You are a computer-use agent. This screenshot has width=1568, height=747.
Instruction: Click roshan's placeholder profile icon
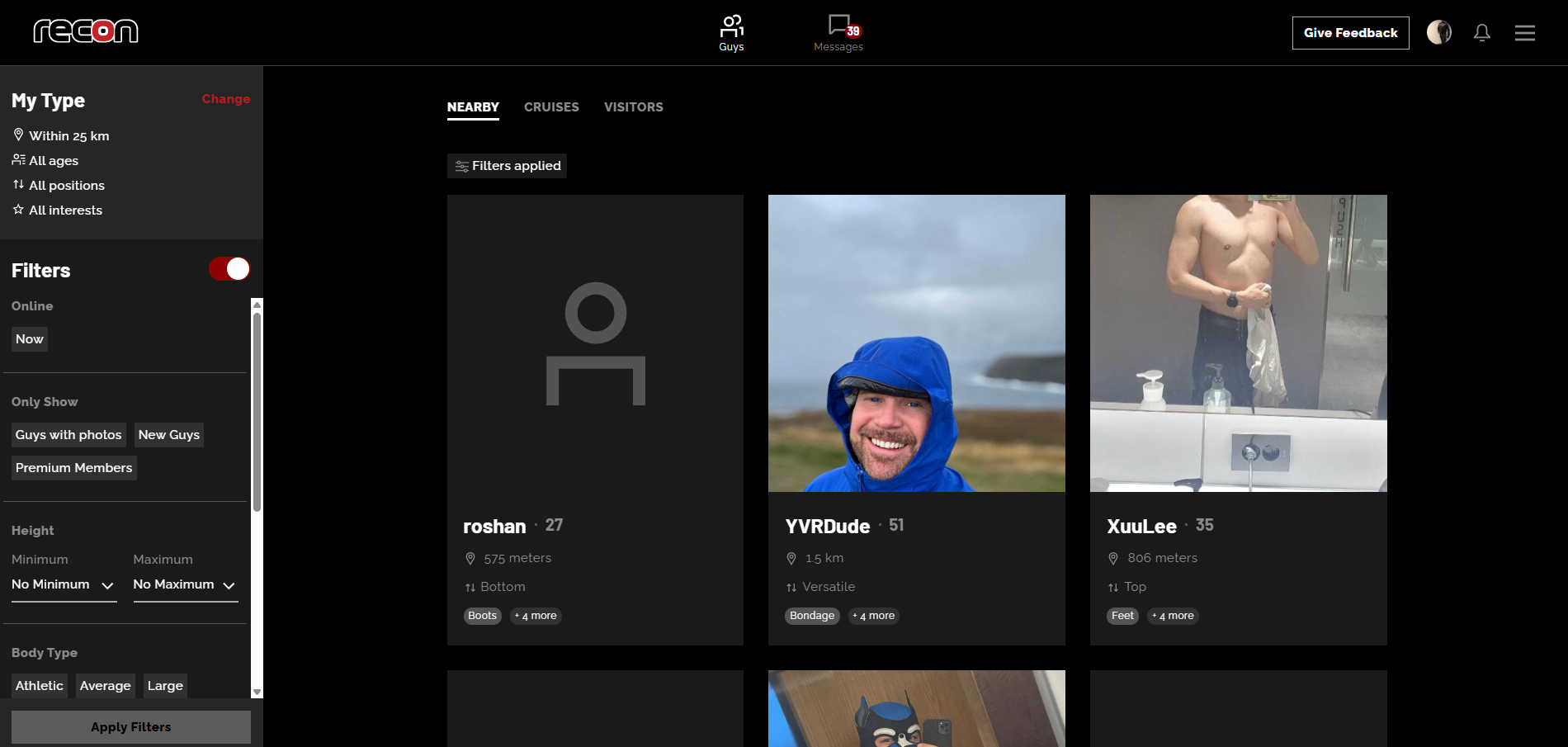tap(595, 343)
